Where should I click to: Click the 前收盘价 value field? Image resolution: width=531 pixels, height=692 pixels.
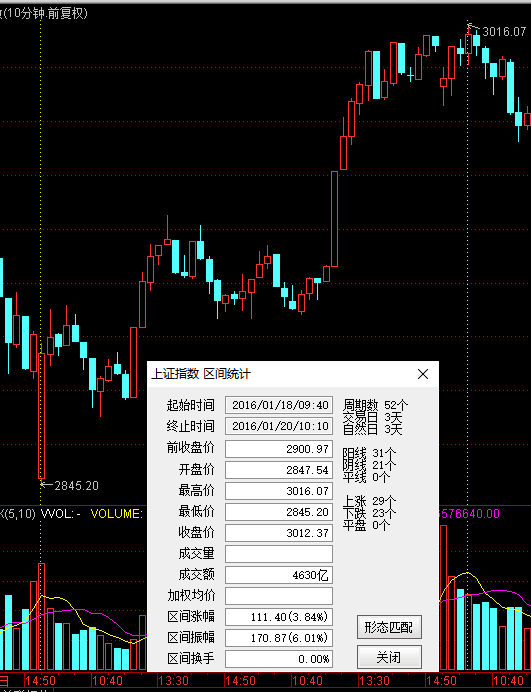279,449
